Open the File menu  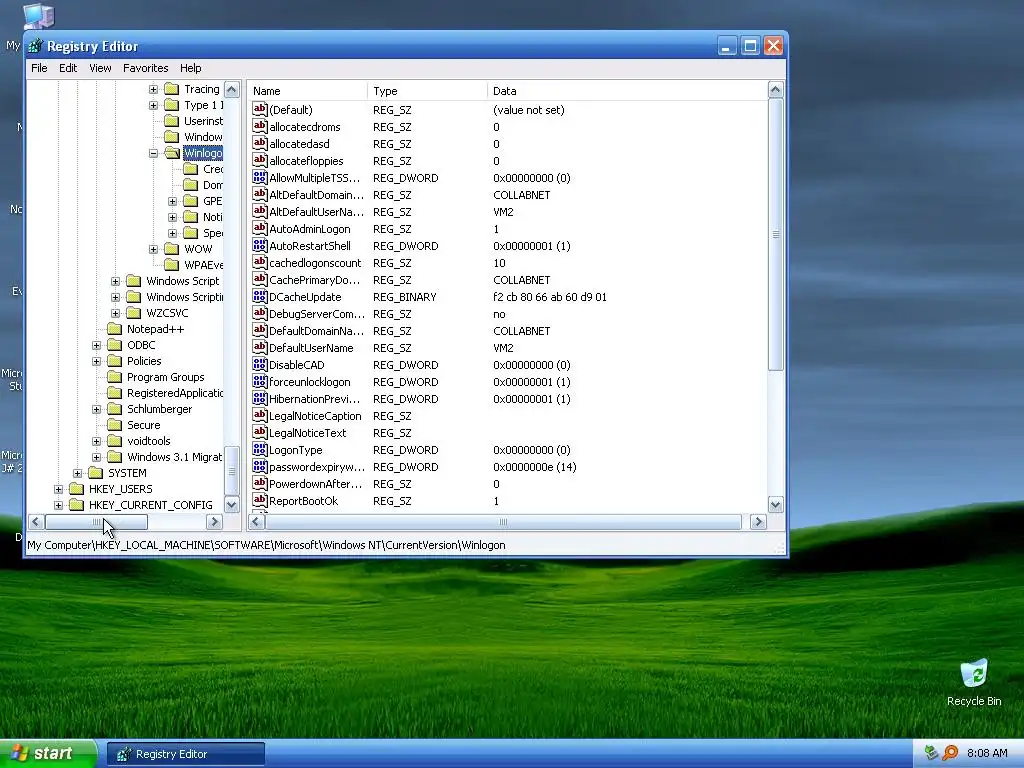click(x=39, y=68)
